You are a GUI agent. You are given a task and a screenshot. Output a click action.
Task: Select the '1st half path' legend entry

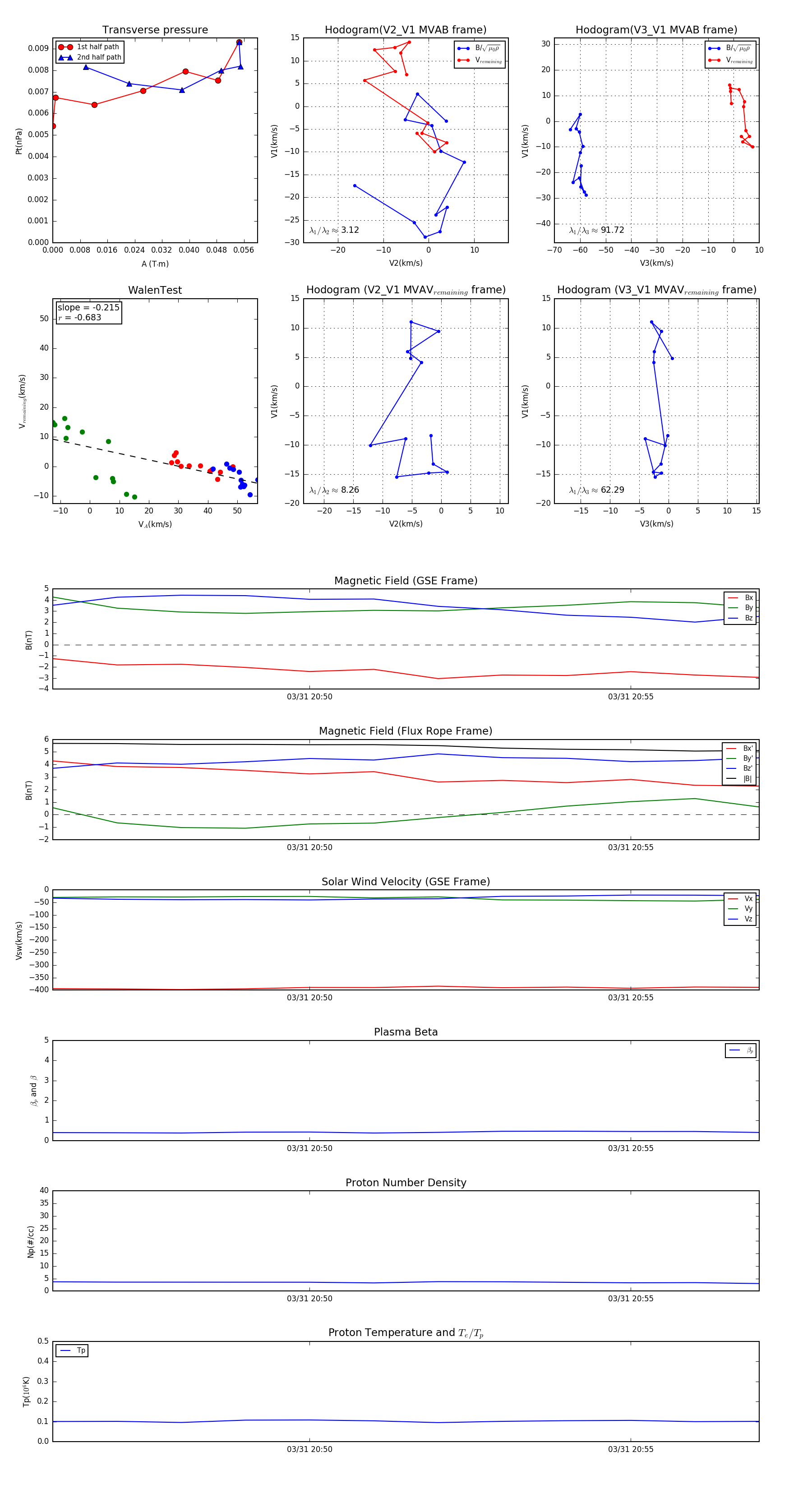(90, 47)
